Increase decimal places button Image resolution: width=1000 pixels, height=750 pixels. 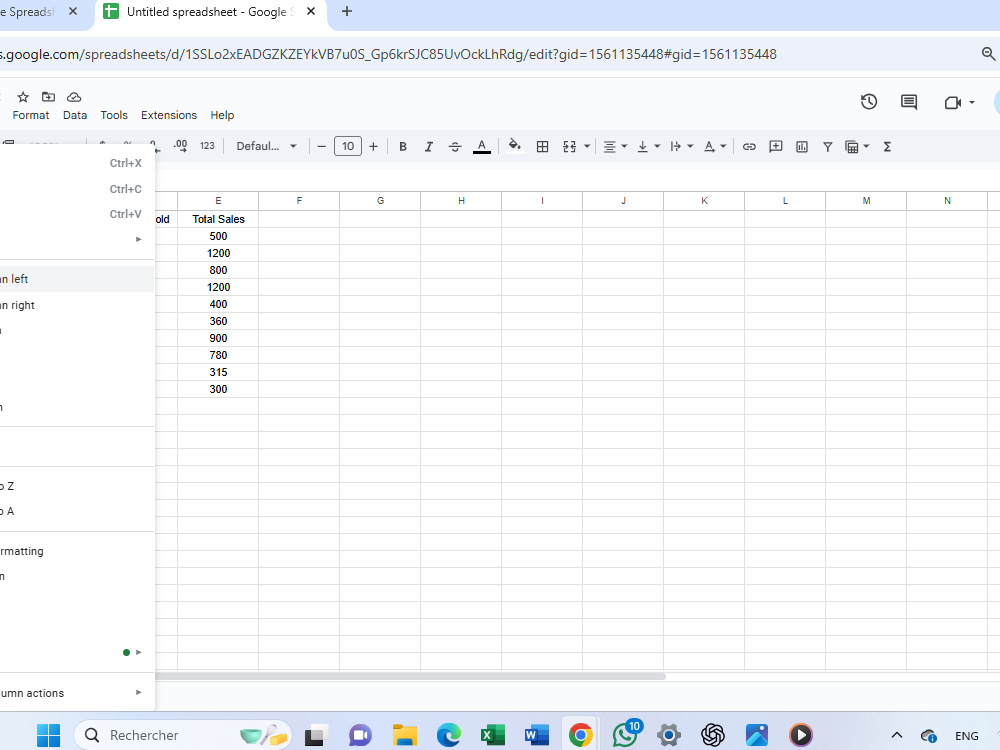180,146
